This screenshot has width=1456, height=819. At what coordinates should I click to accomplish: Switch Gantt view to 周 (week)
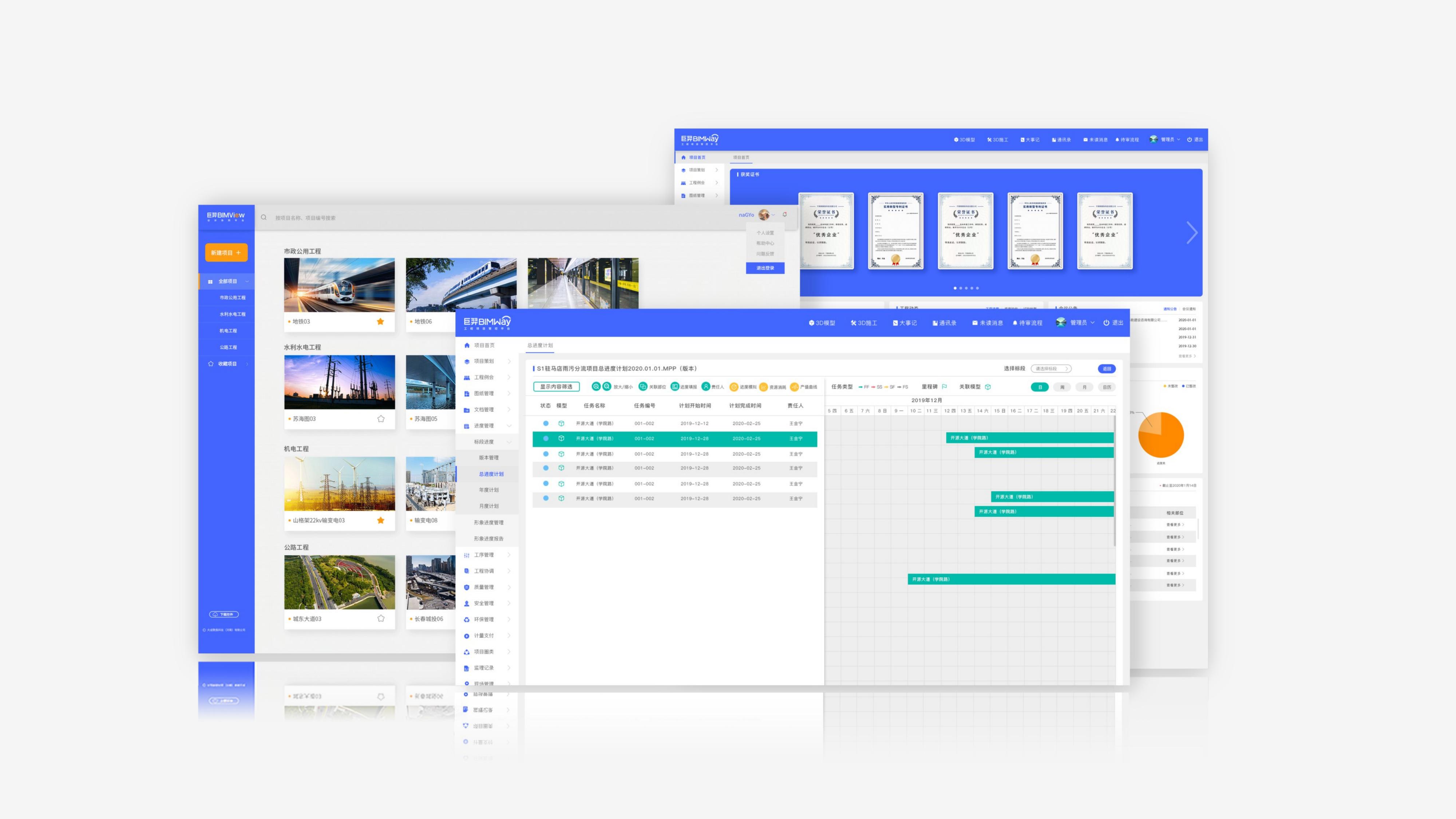pyautogui.click(x=1062, y=387)
